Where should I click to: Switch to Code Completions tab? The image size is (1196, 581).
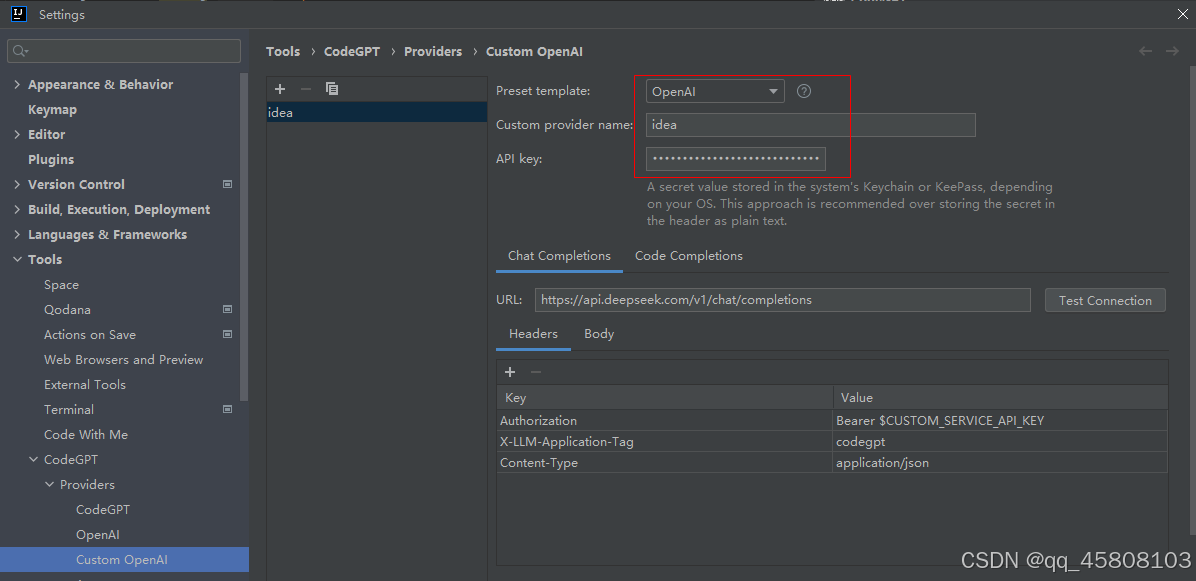[689, 256]
